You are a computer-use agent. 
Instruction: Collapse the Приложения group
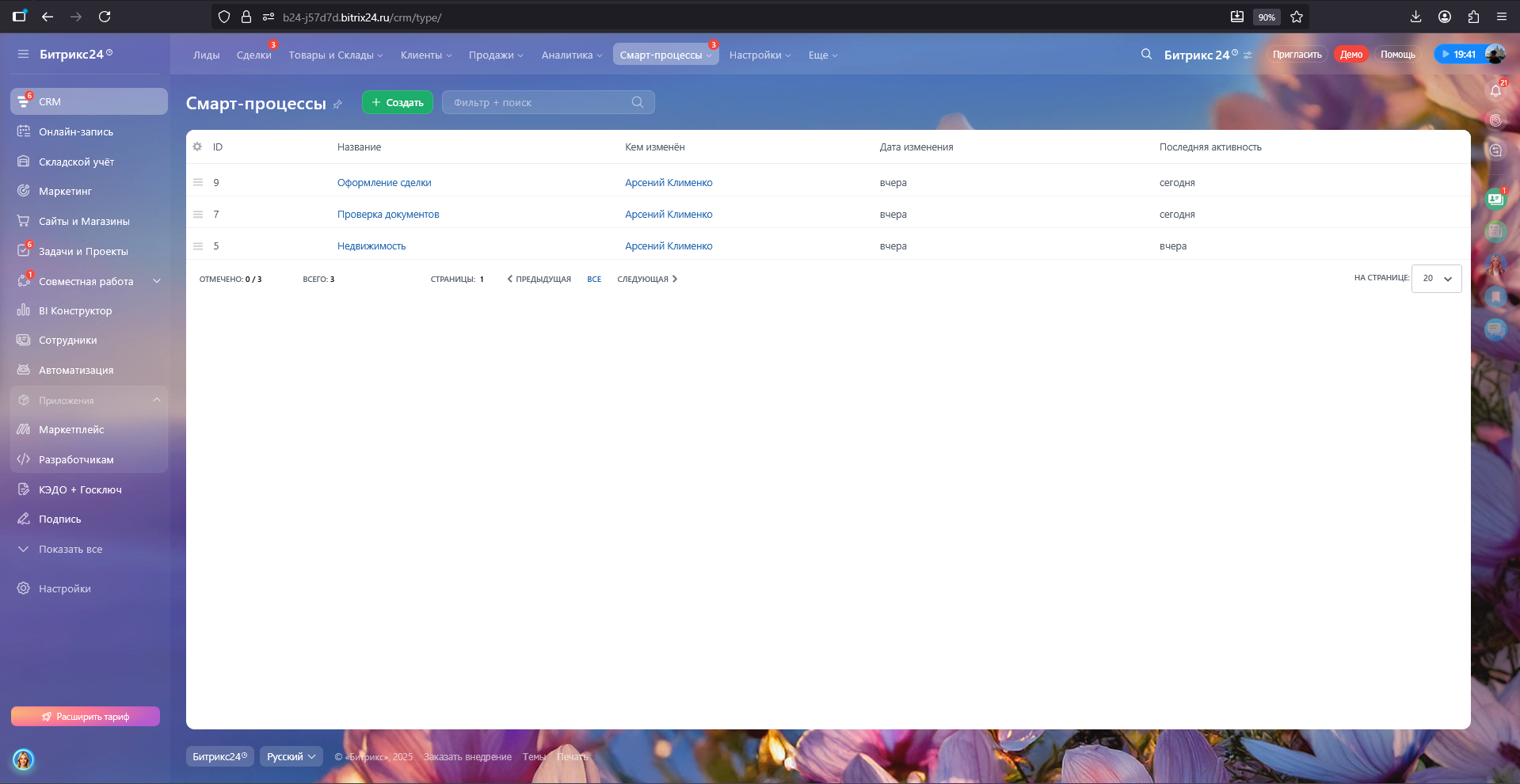pyautogui.click(x=157, y=400)
